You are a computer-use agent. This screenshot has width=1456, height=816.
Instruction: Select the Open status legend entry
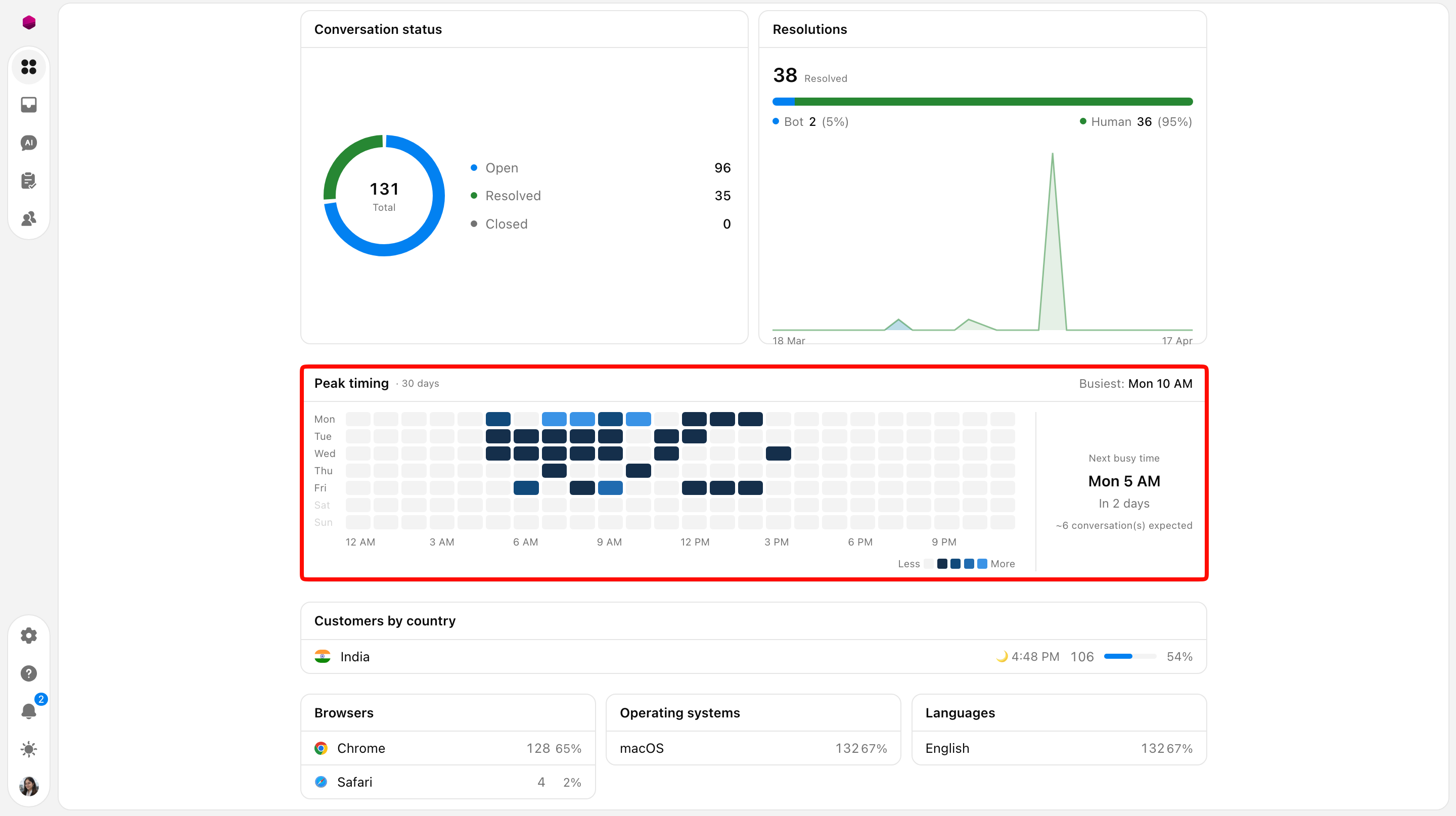tap(600, 168)
